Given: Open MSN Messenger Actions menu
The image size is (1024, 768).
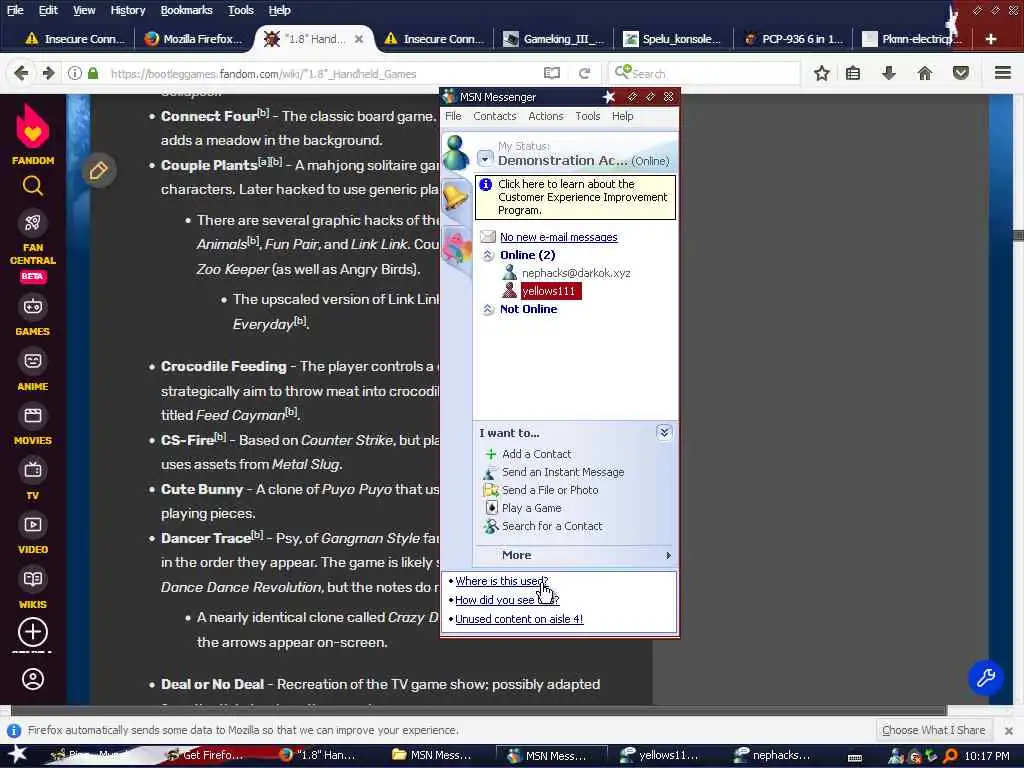Looking at the screenshot, I should click(545, 116).
